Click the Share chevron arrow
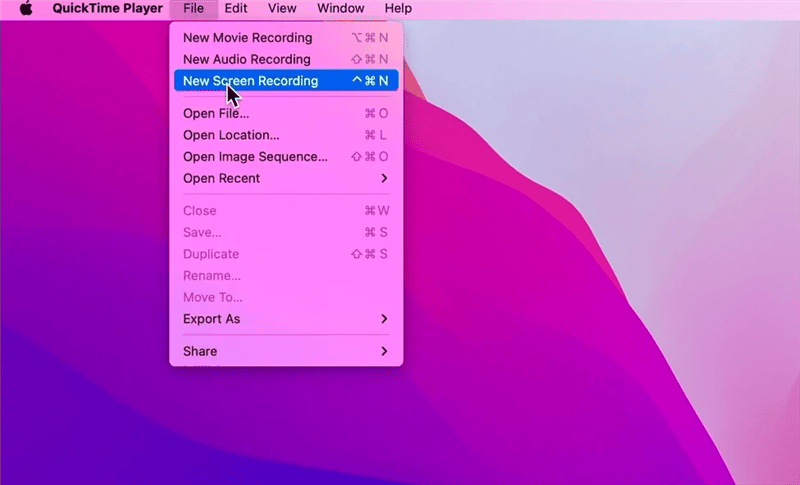 pos(384,351)
